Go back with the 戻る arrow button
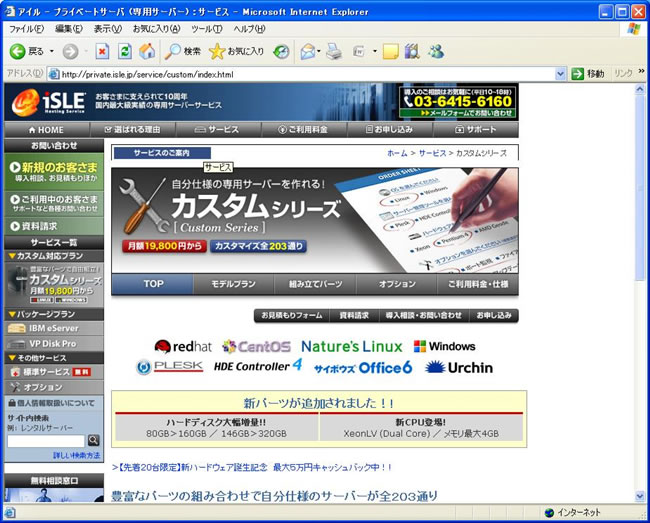The height and width of the screenshot is (523, 650). 26,51
